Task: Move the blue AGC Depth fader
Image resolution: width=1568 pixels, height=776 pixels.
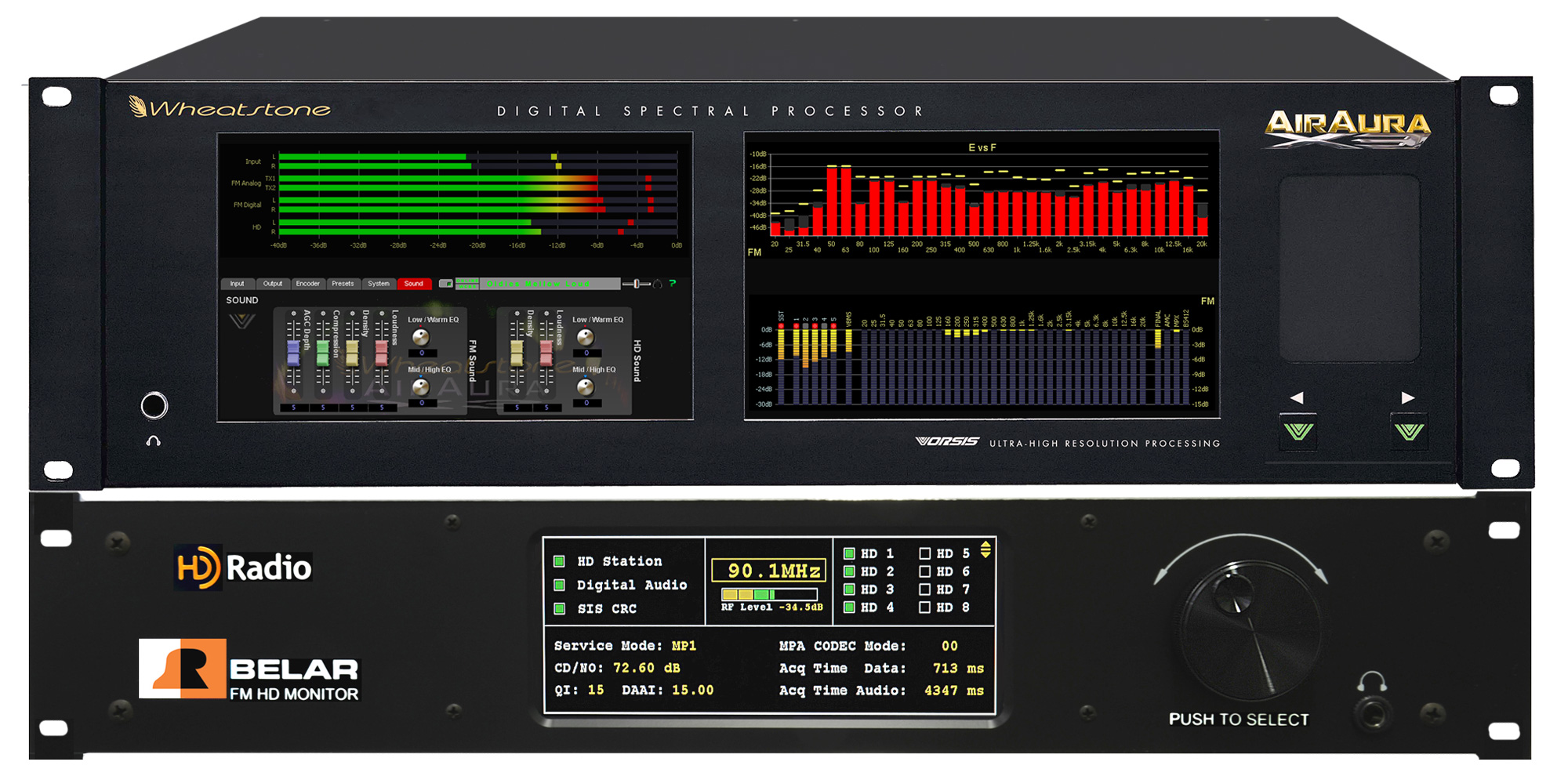Action: [293, 353]
